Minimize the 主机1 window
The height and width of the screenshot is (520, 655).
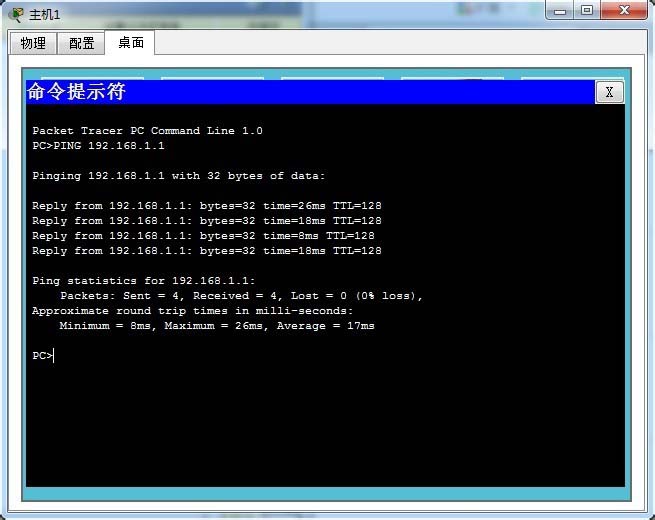pos(560,10)
